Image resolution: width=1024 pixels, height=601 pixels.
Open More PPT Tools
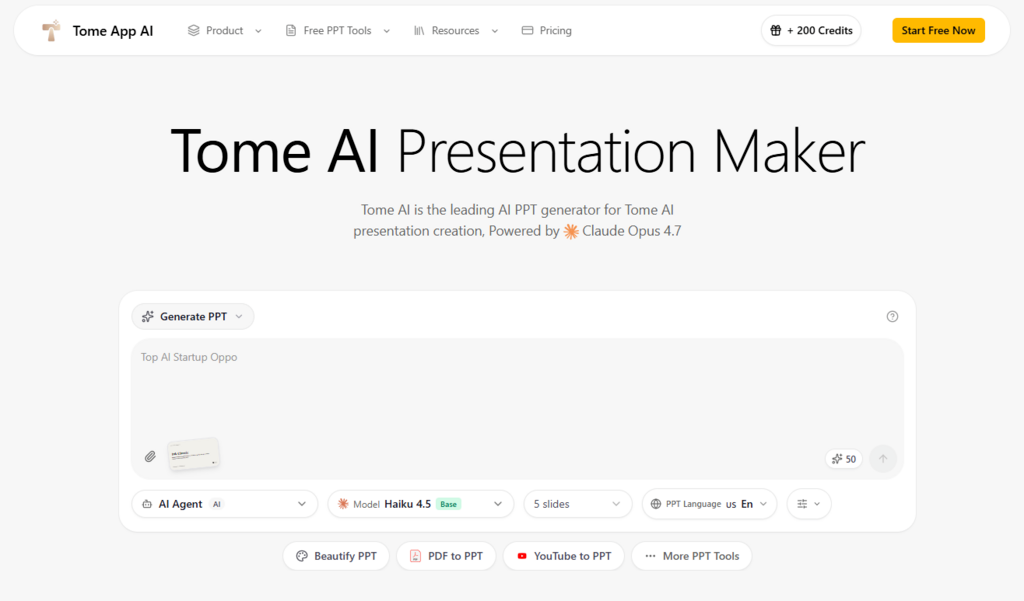(692, 556)
